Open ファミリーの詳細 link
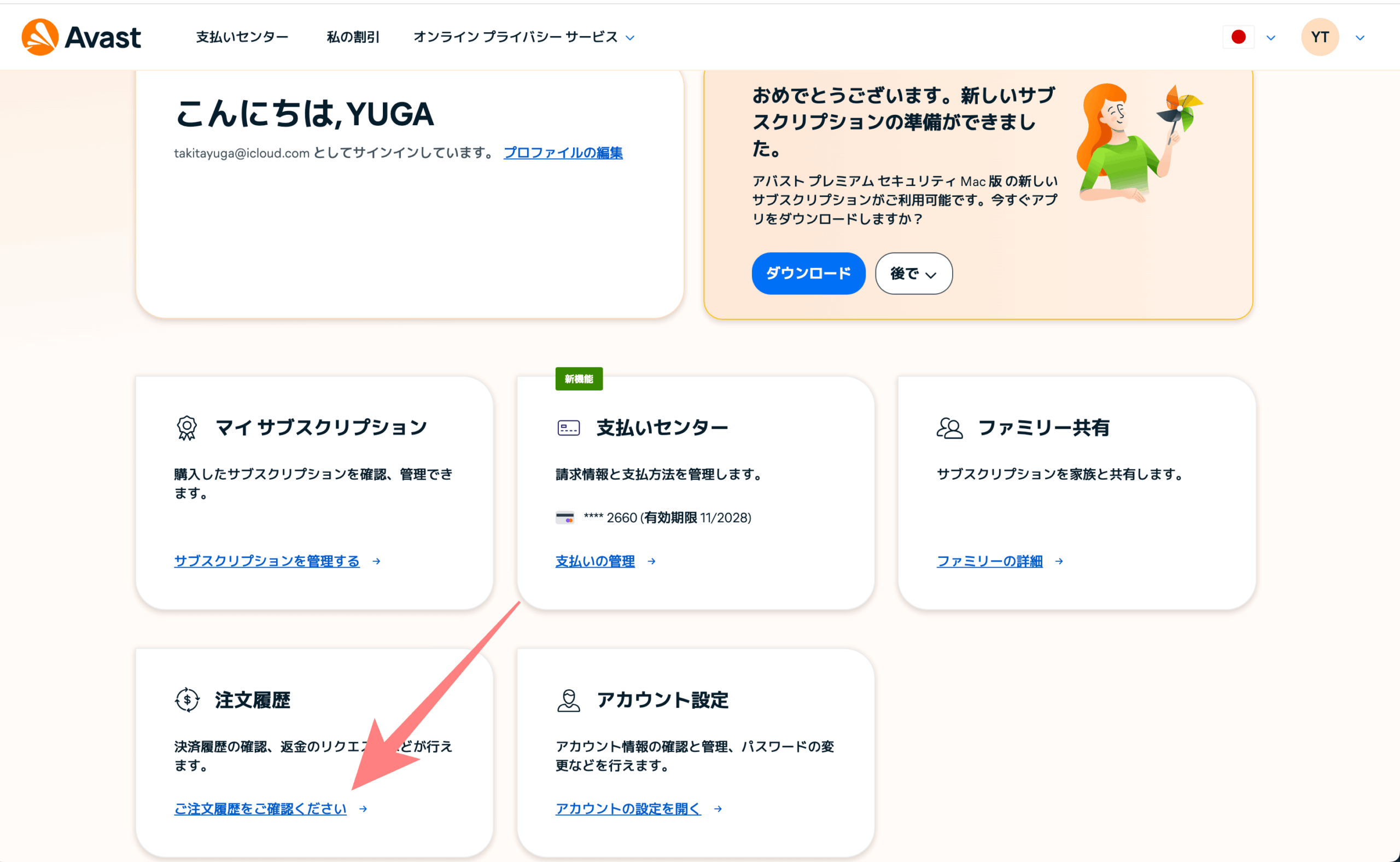This screenshot has width=1400, height=862. (990, 561)
